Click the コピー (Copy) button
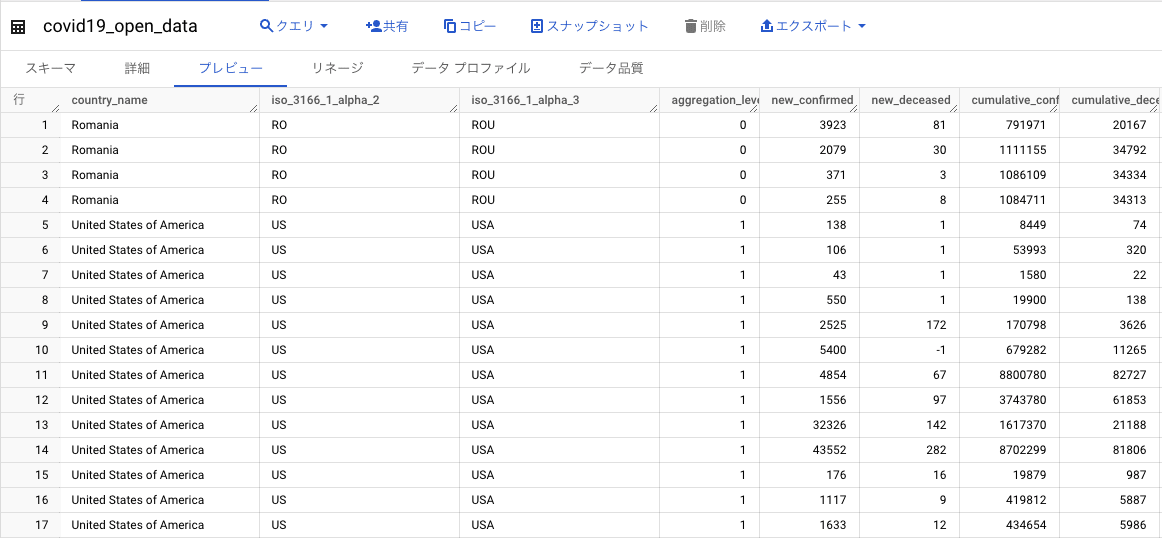 [470, 26]
